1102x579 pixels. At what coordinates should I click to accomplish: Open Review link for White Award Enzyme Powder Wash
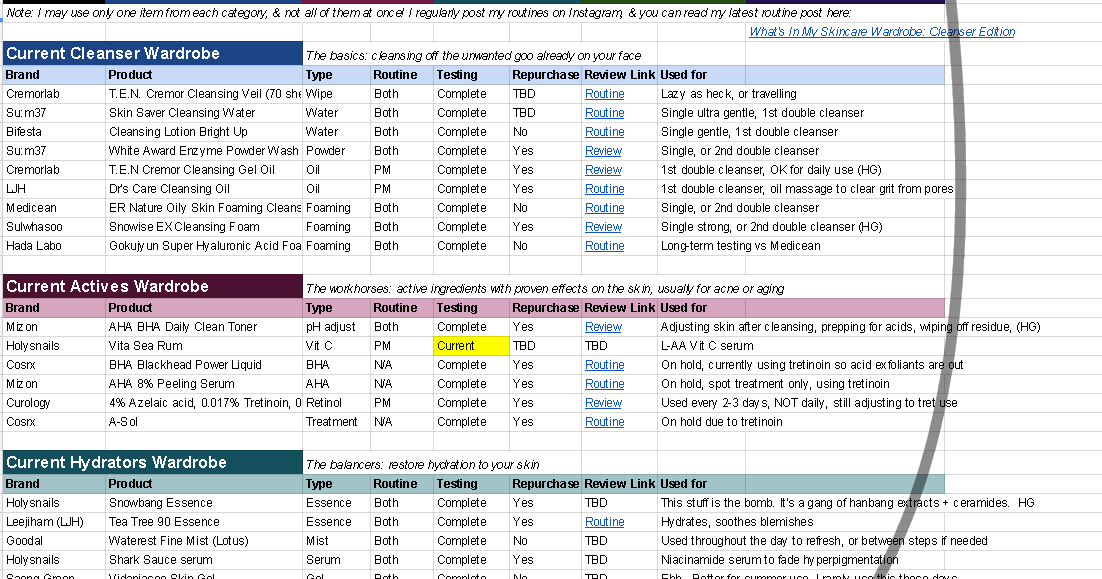click(x=603, y=151)
